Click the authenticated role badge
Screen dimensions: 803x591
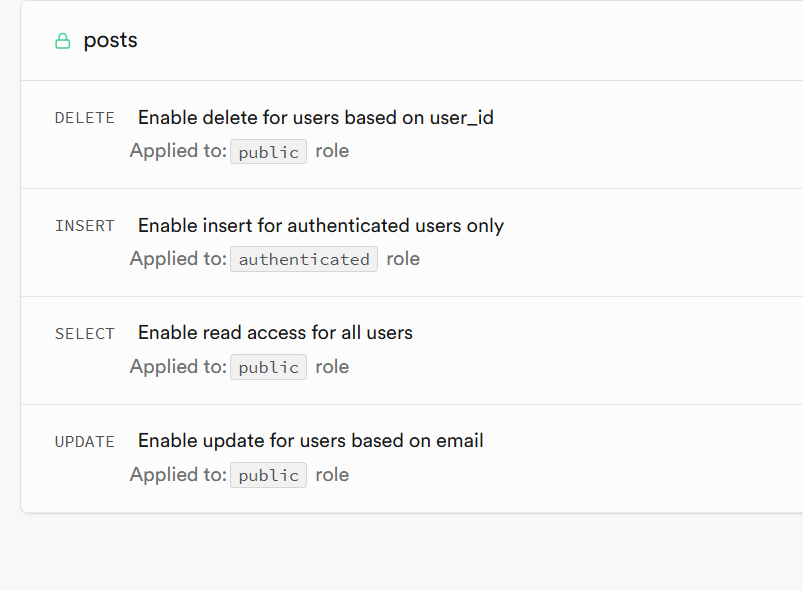(304, 260)
